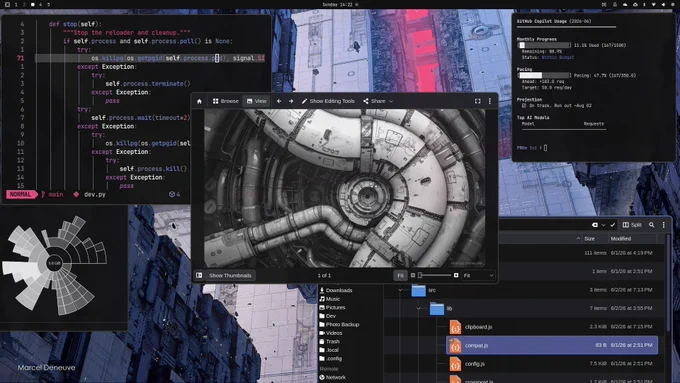Toggle the thumbnail sidebar panel icon

[199, 275]
